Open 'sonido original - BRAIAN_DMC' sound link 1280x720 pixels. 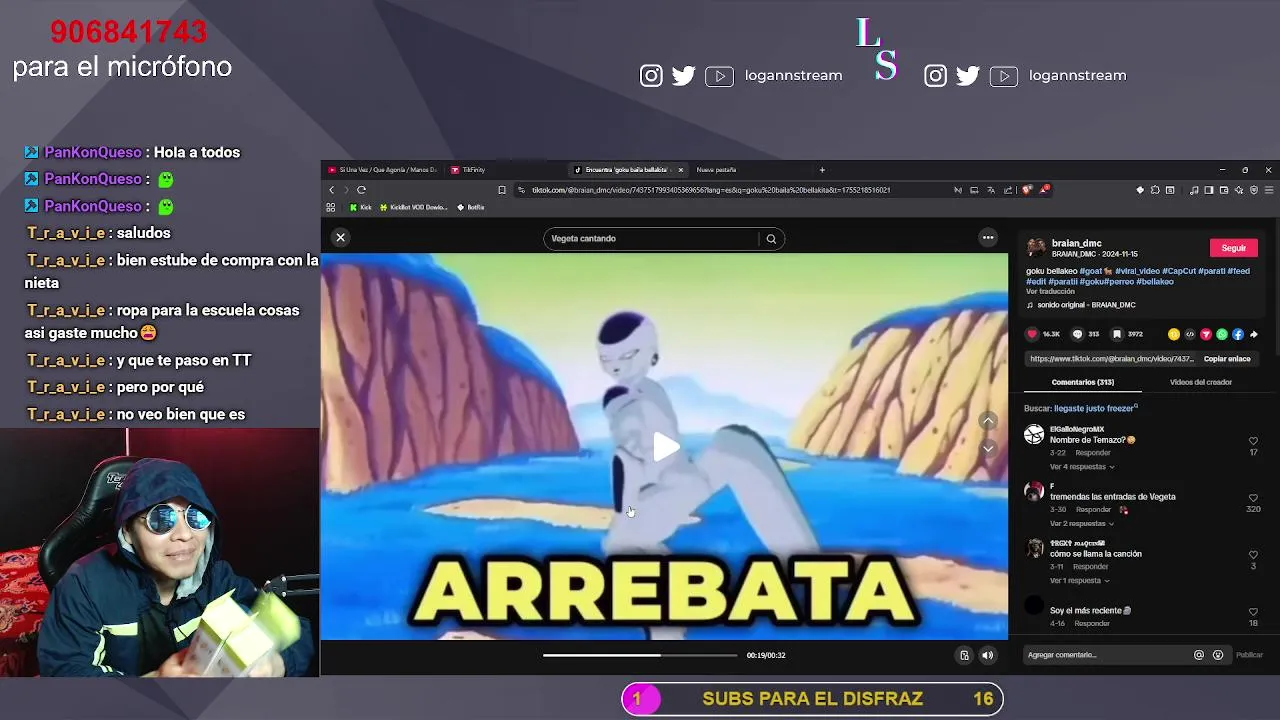pos(1086,305)
